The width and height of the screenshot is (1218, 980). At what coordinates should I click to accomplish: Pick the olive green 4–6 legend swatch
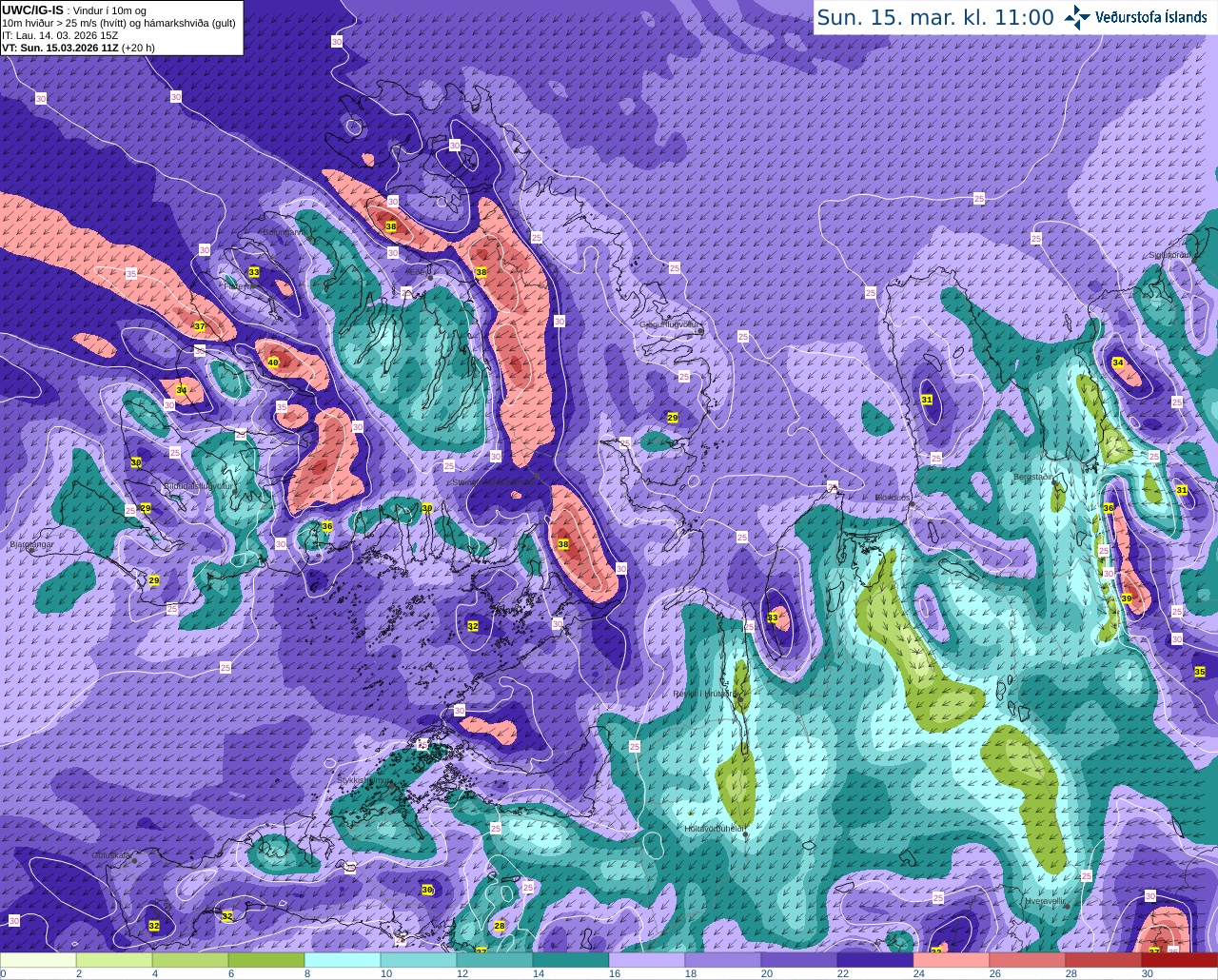point(190,960)
